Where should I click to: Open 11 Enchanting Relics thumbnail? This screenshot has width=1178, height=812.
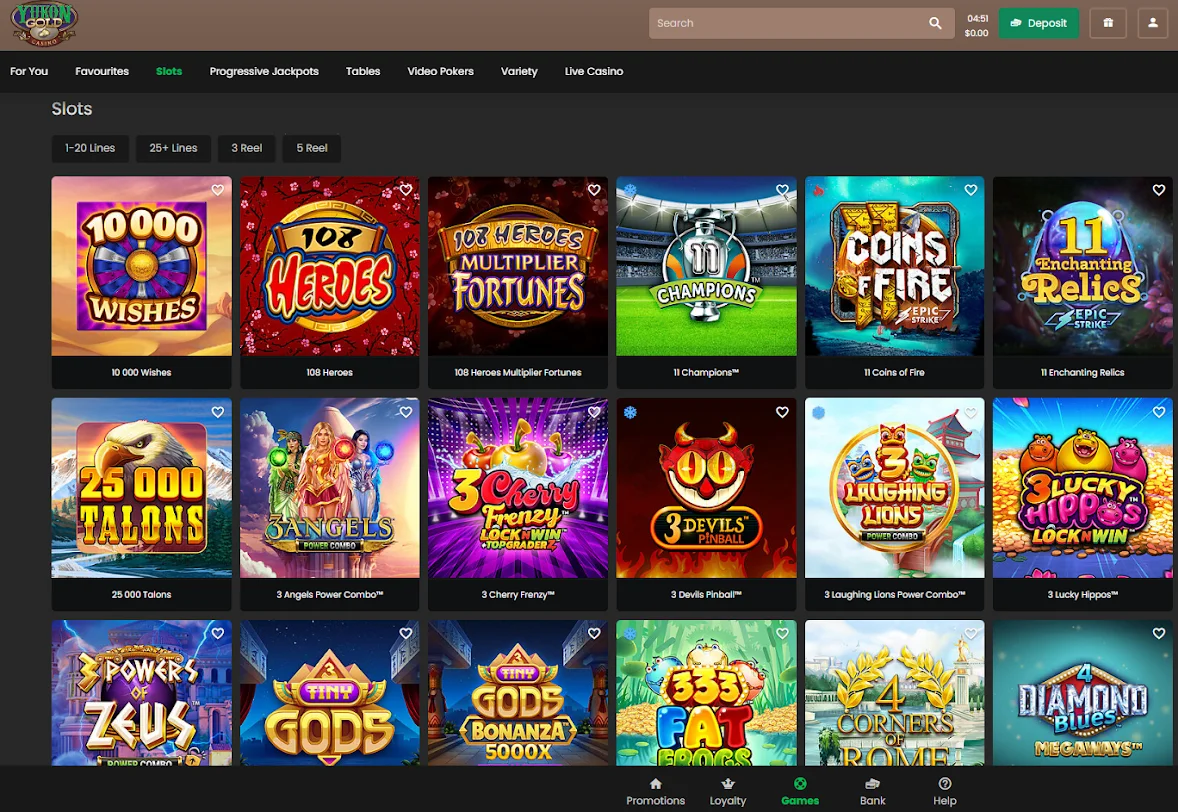click(x=1083, y=266)
